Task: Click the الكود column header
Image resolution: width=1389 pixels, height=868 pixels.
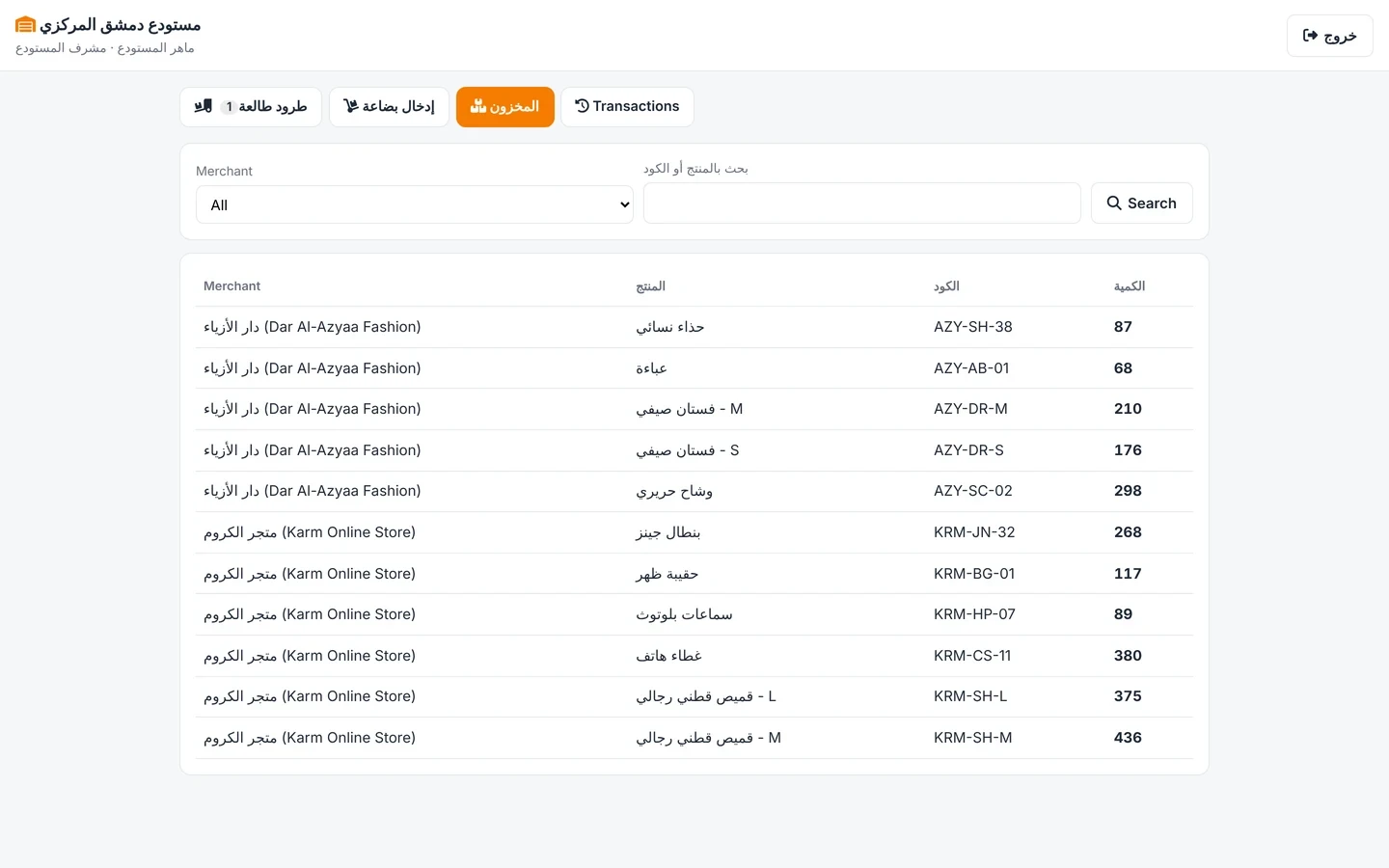Action: pos(946,286)
